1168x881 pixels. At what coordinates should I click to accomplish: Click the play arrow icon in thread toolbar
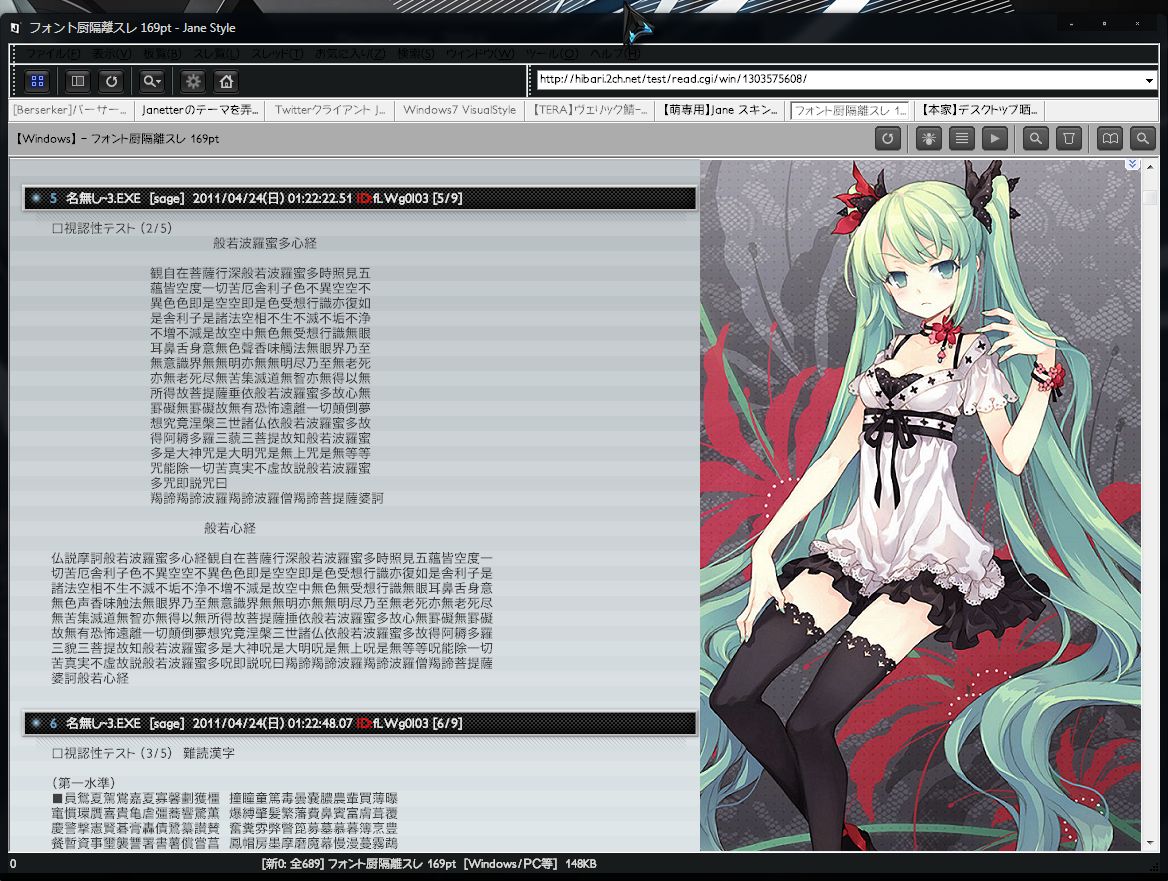tap(995, 139)
